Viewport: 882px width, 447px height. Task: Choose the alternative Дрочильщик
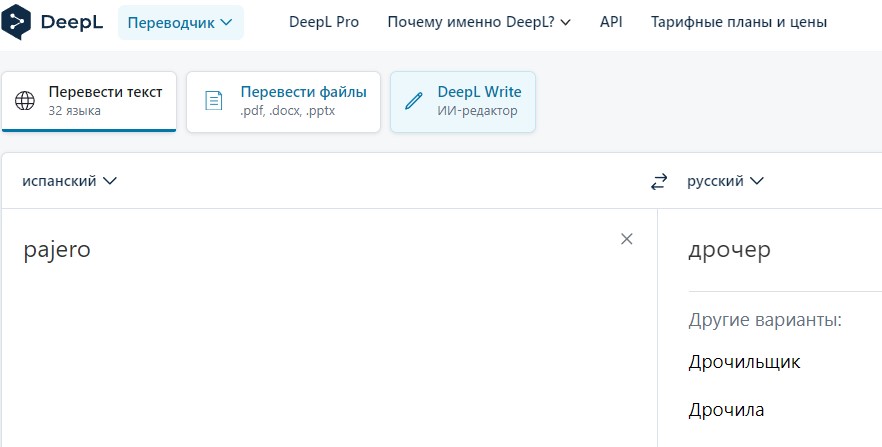[744, 362]
